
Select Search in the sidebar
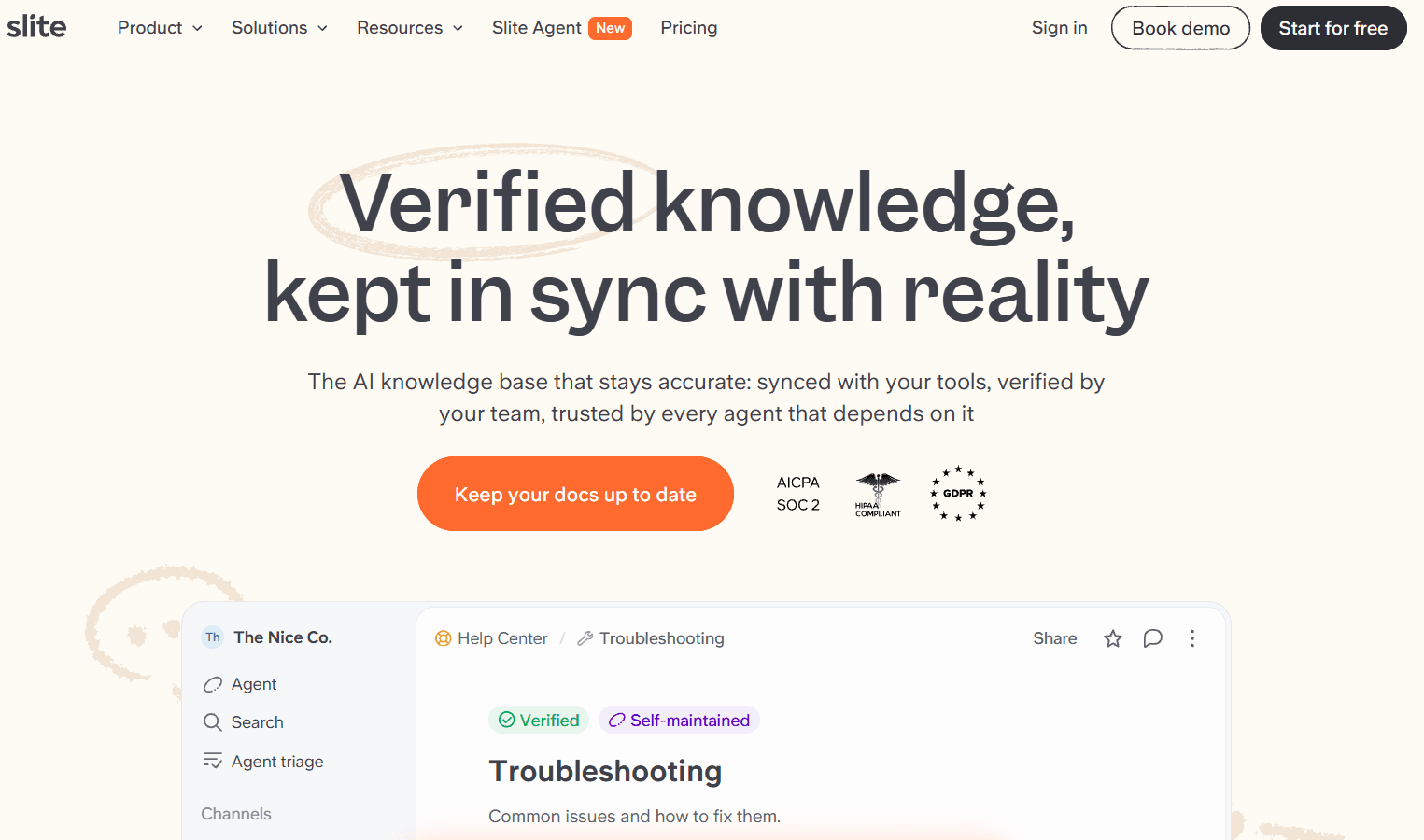tap(258, 722)
